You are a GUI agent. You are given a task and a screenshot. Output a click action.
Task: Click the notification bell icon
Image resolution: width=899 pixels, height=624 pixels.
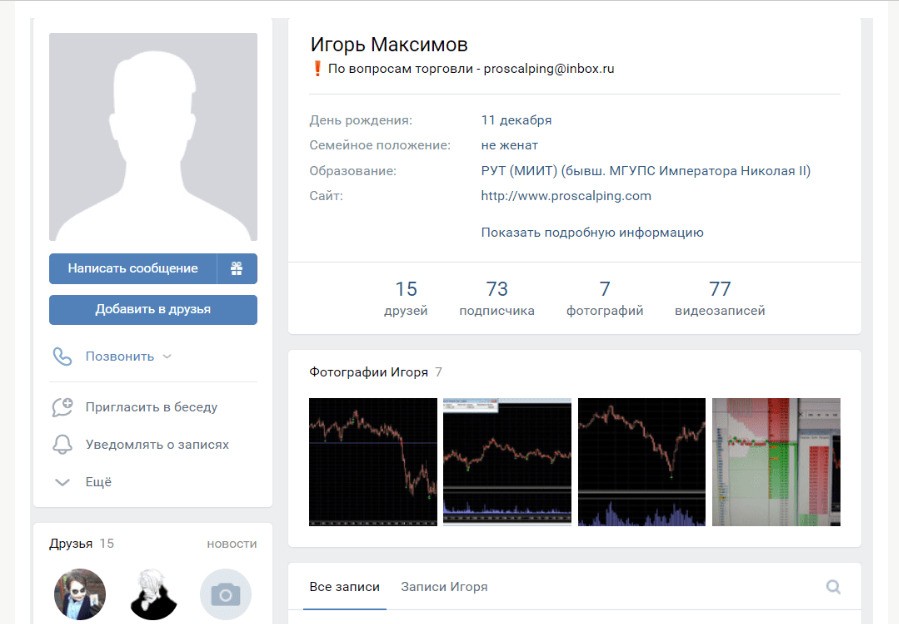pos(62,444)
